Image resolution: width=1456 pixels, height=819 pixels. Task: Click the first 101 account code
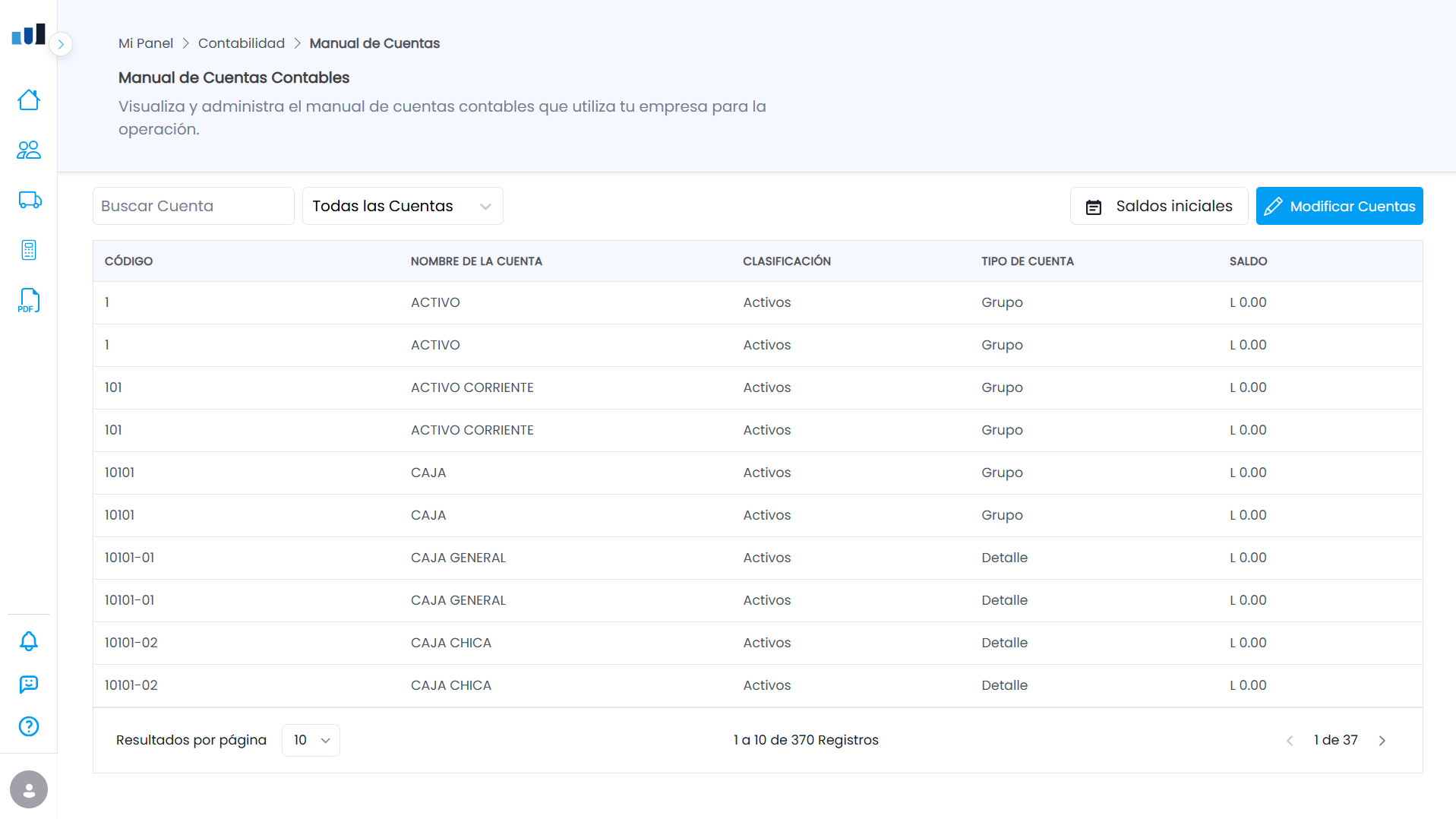pos(113,387)
